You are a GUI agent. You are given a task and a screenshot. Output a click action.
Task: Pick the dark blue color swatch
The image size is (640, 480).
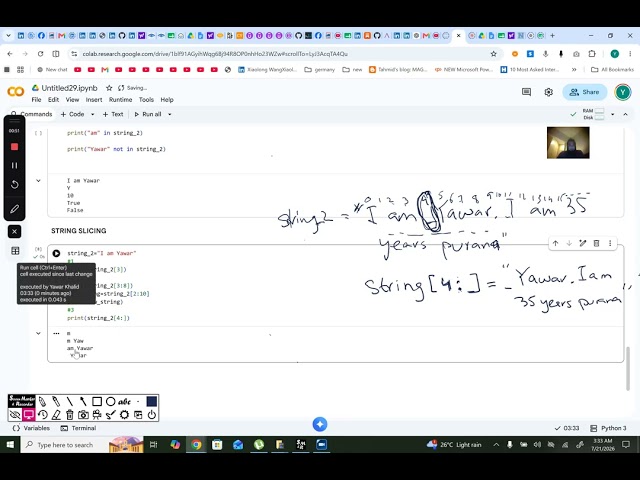(151, 402)
